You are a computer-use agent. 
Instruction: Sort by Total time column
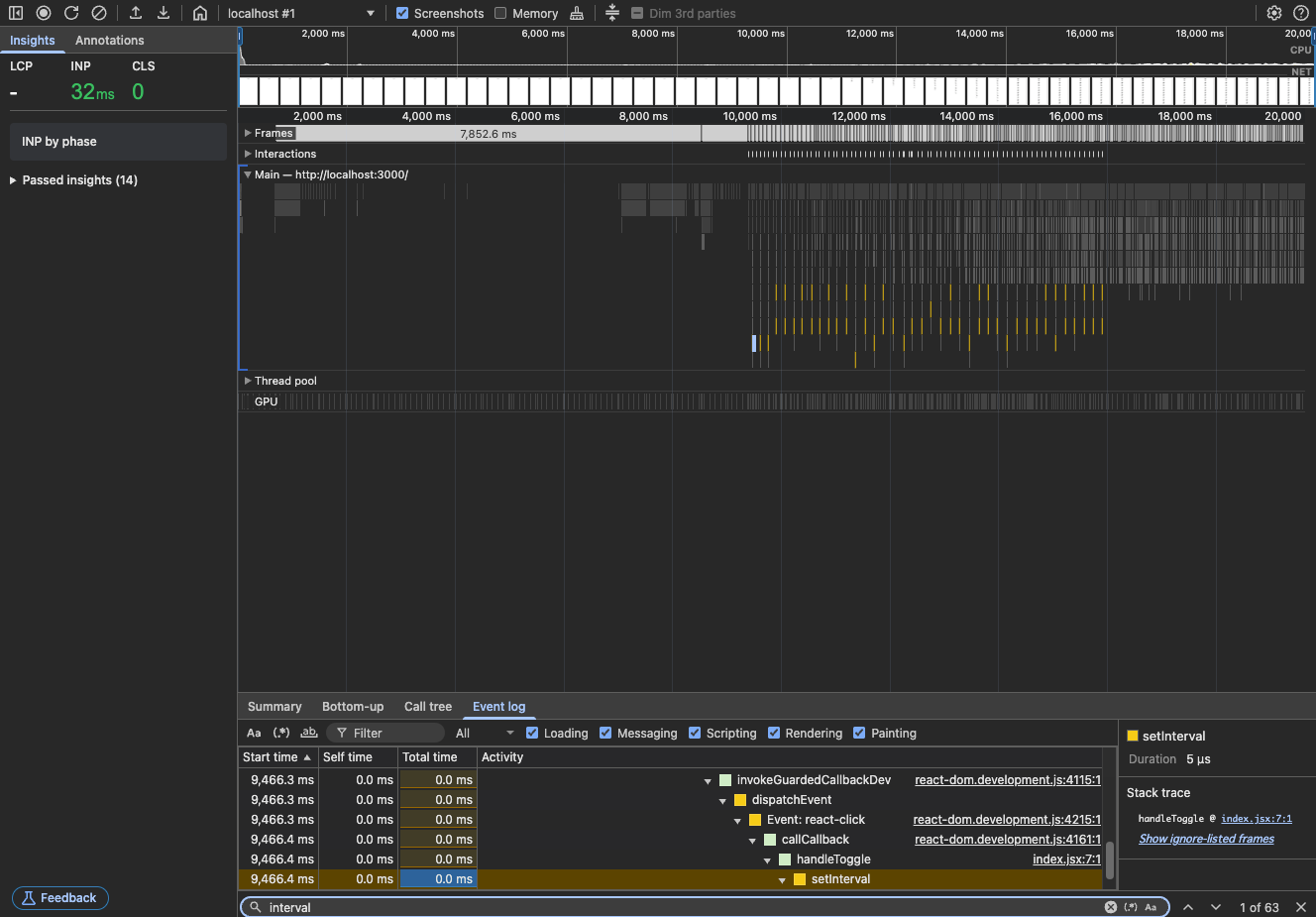(437, 757)
